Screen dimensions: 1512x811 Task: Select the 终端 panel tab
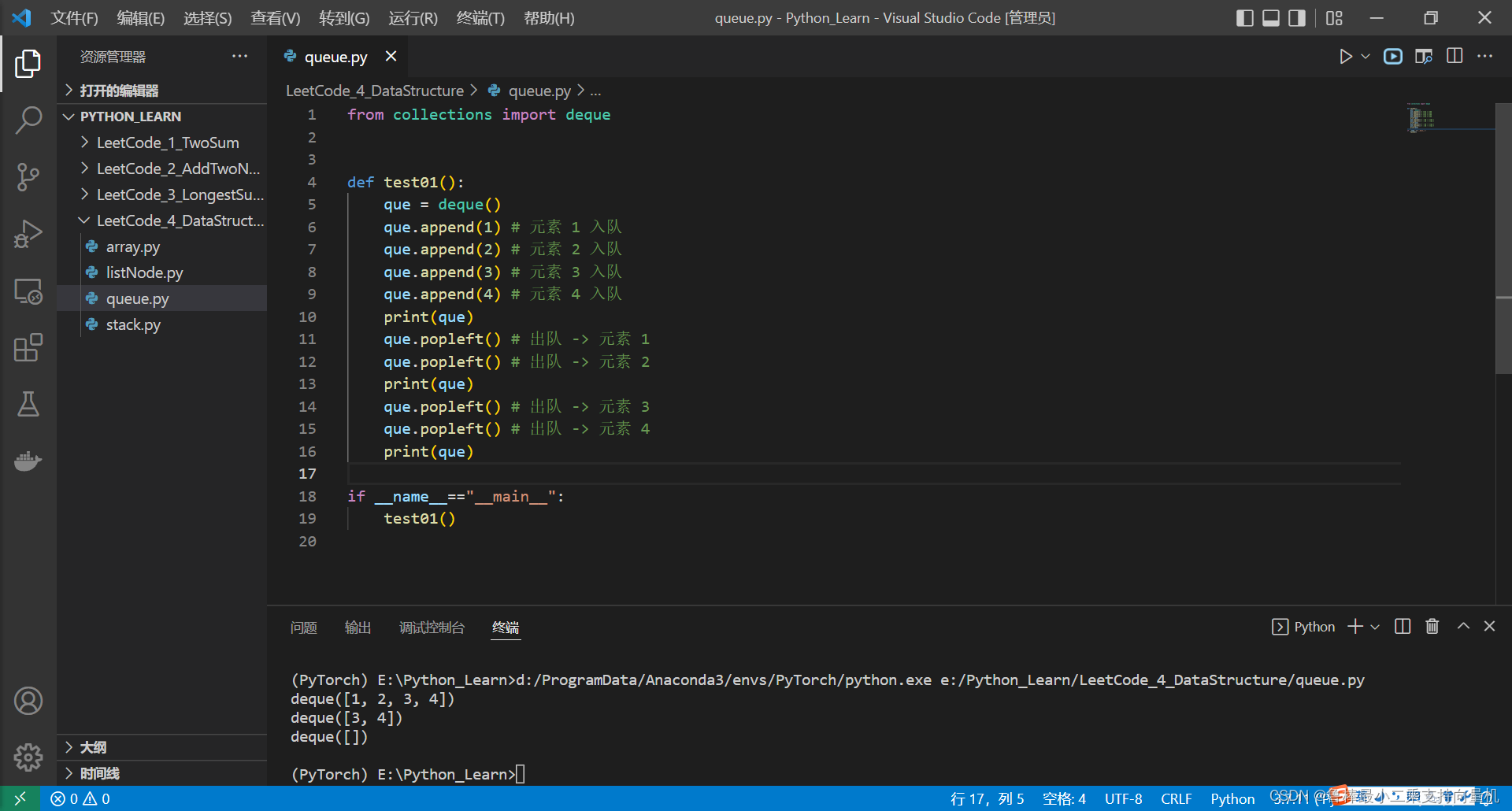click(506, 628)
